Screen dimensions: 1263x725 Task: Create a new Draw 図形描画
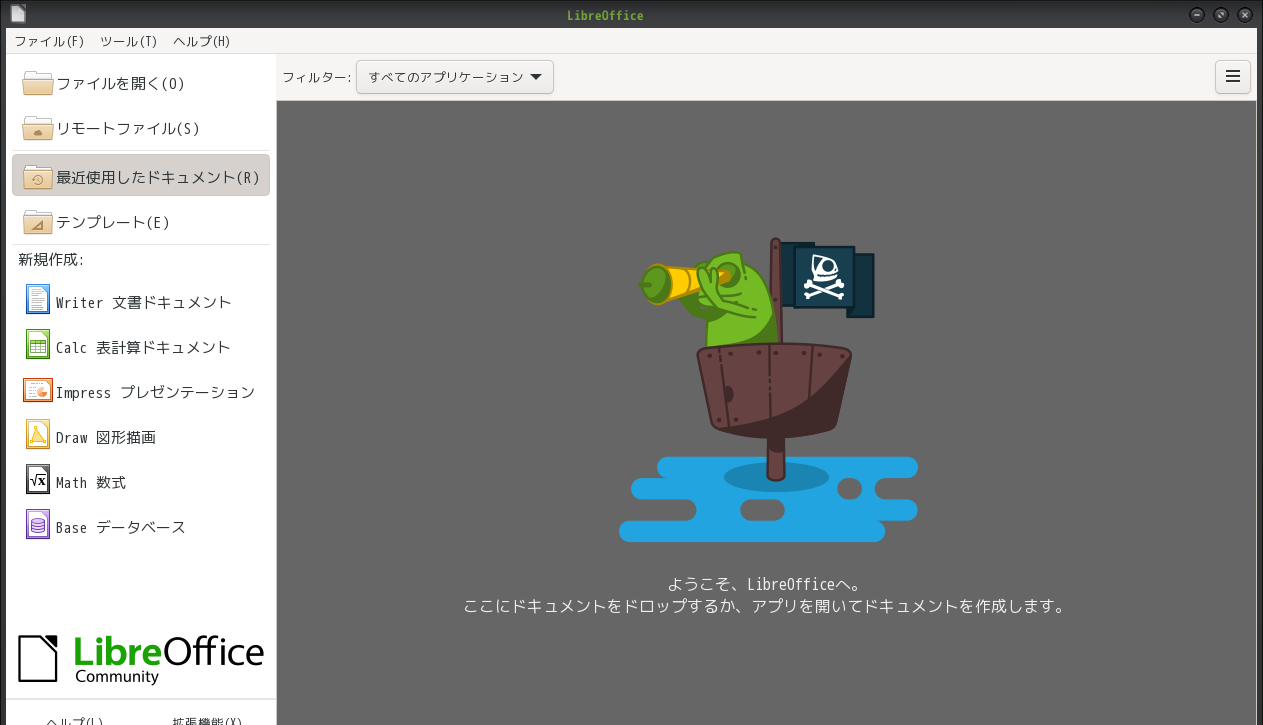[x=141, y=437]
